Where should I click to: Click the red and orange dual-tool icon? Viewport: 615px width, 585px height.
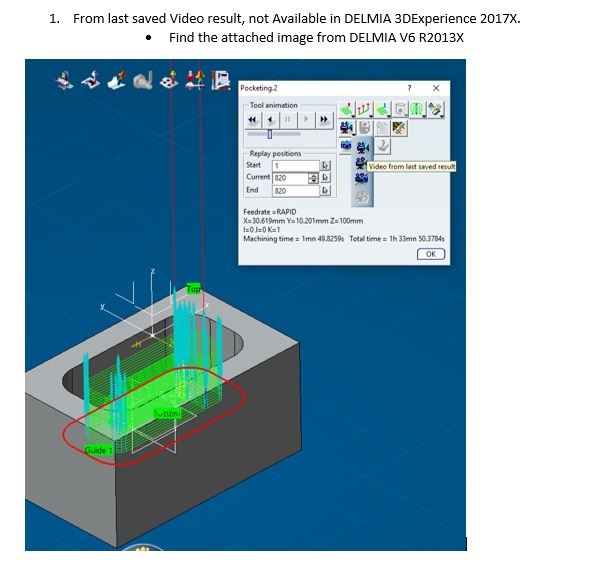(195, 80)
